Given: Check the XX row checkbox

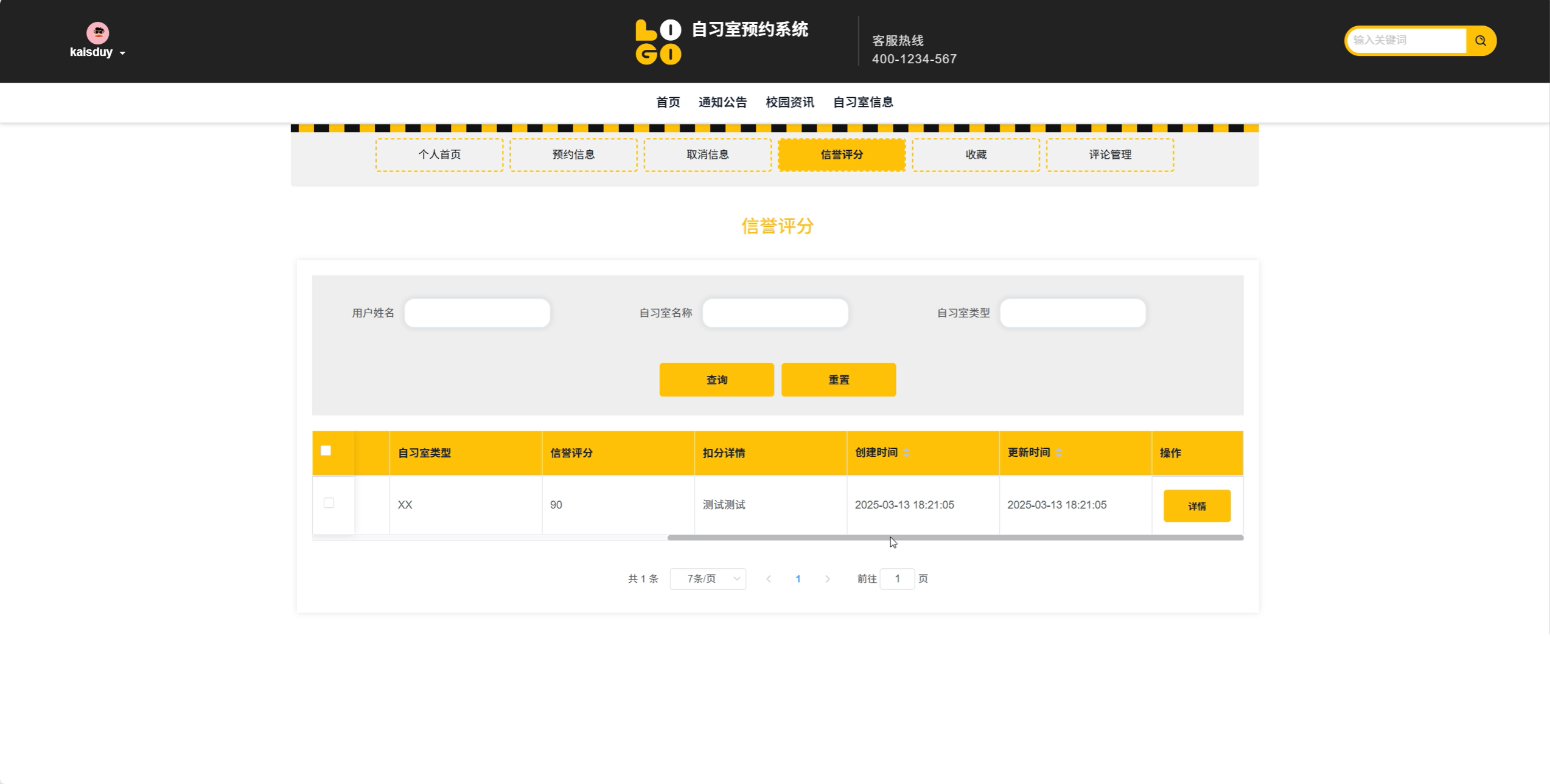Looking at the screenshot, I should (x=329, y=503).
